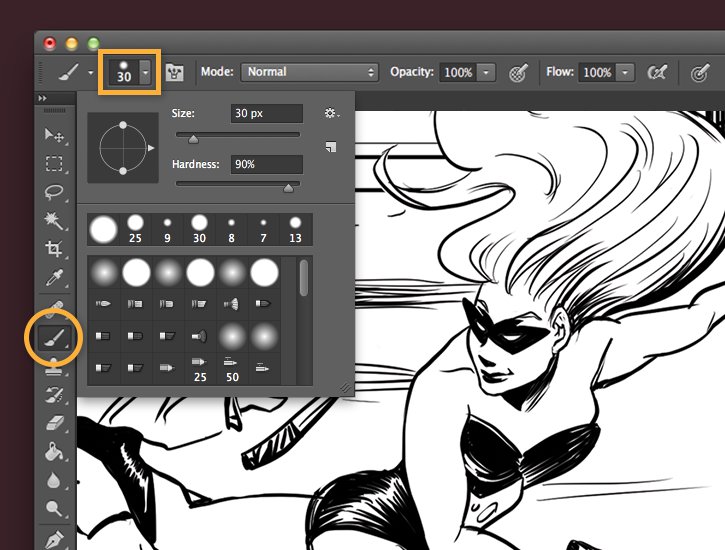Activate the Magic Wand tool
Image resolution: width=725 pixels, height=550 pixels.
(x=54, y=220)
